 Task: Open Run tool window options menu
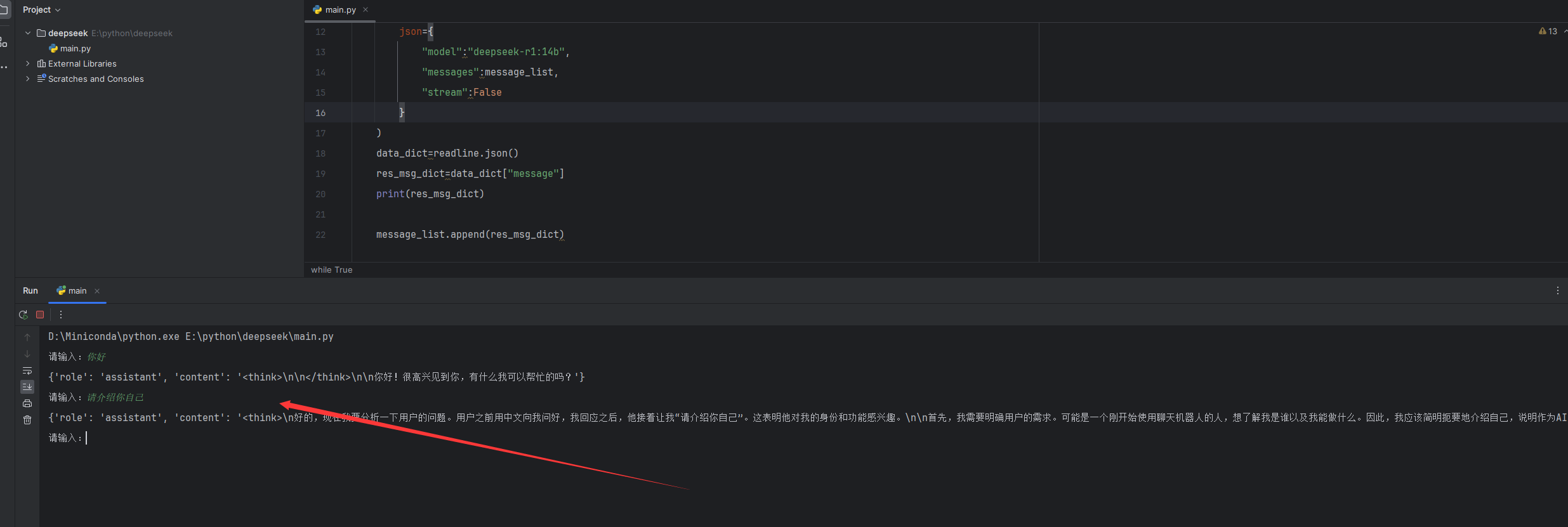point(1558,290)
